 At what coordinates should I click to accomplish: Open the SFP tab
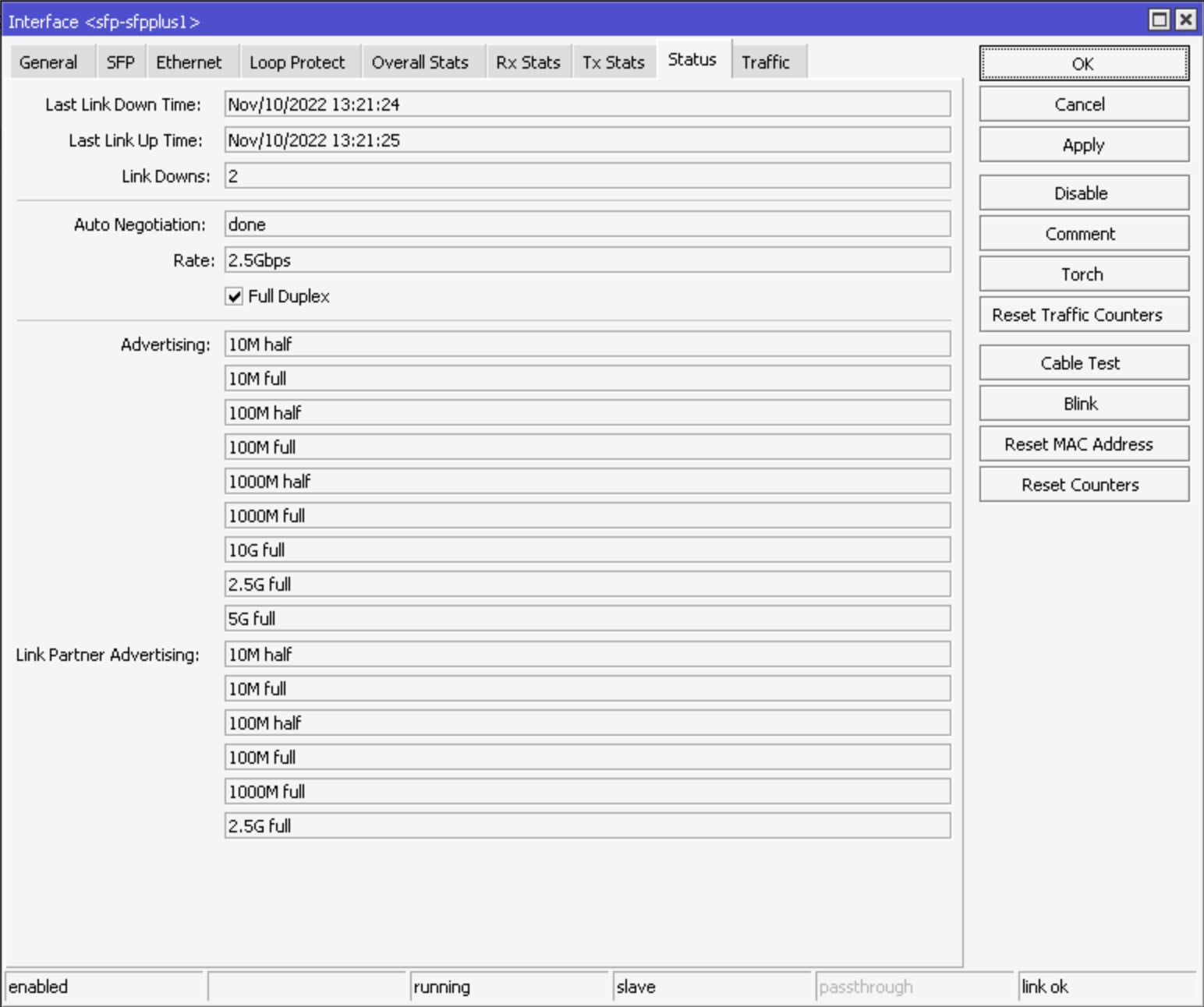pos(120,62)
